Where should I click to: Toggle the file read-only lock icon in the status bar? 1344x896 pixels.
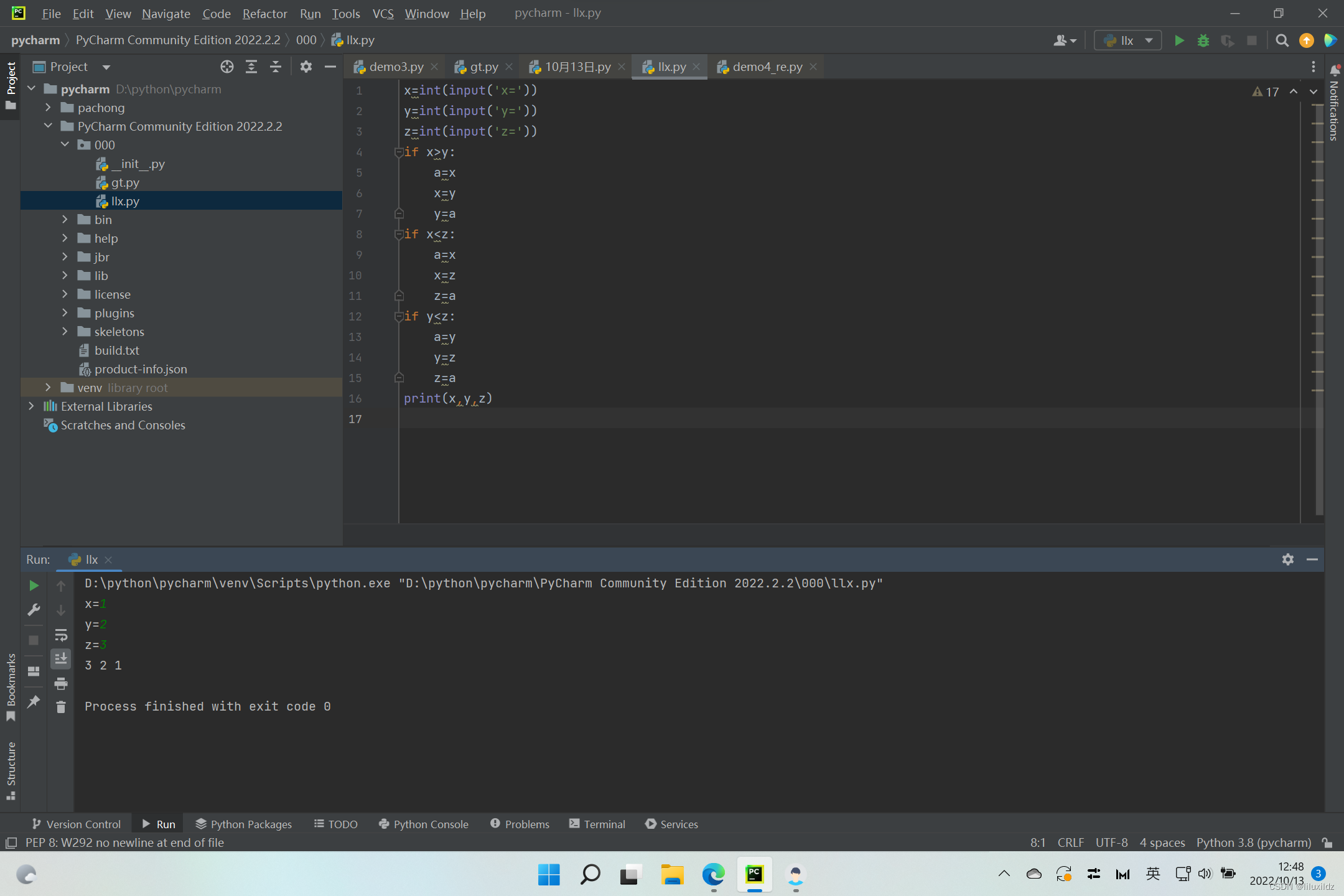tap(1327, 842)
